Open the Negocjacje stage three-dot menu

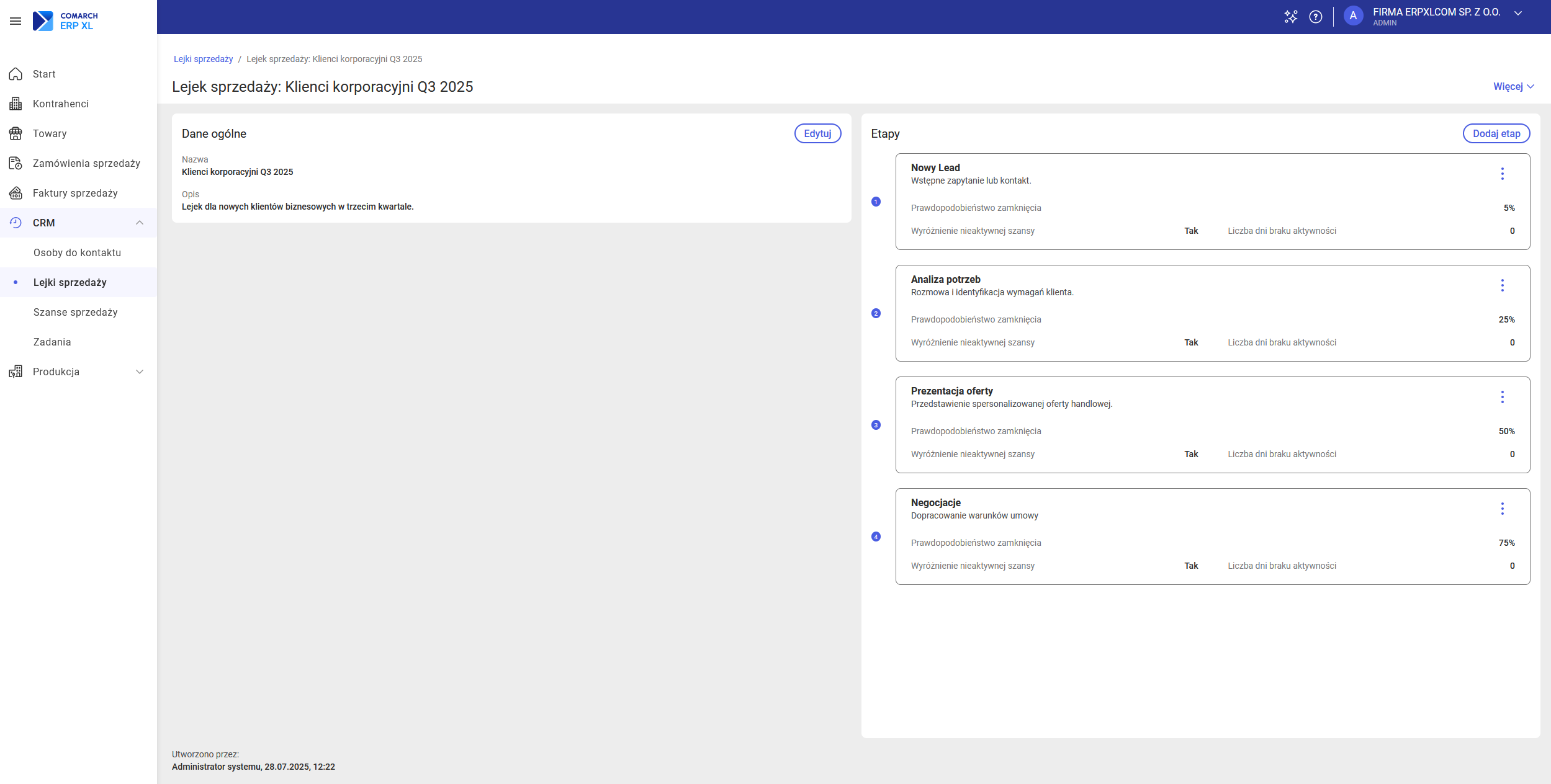(x=1503, y=509)
